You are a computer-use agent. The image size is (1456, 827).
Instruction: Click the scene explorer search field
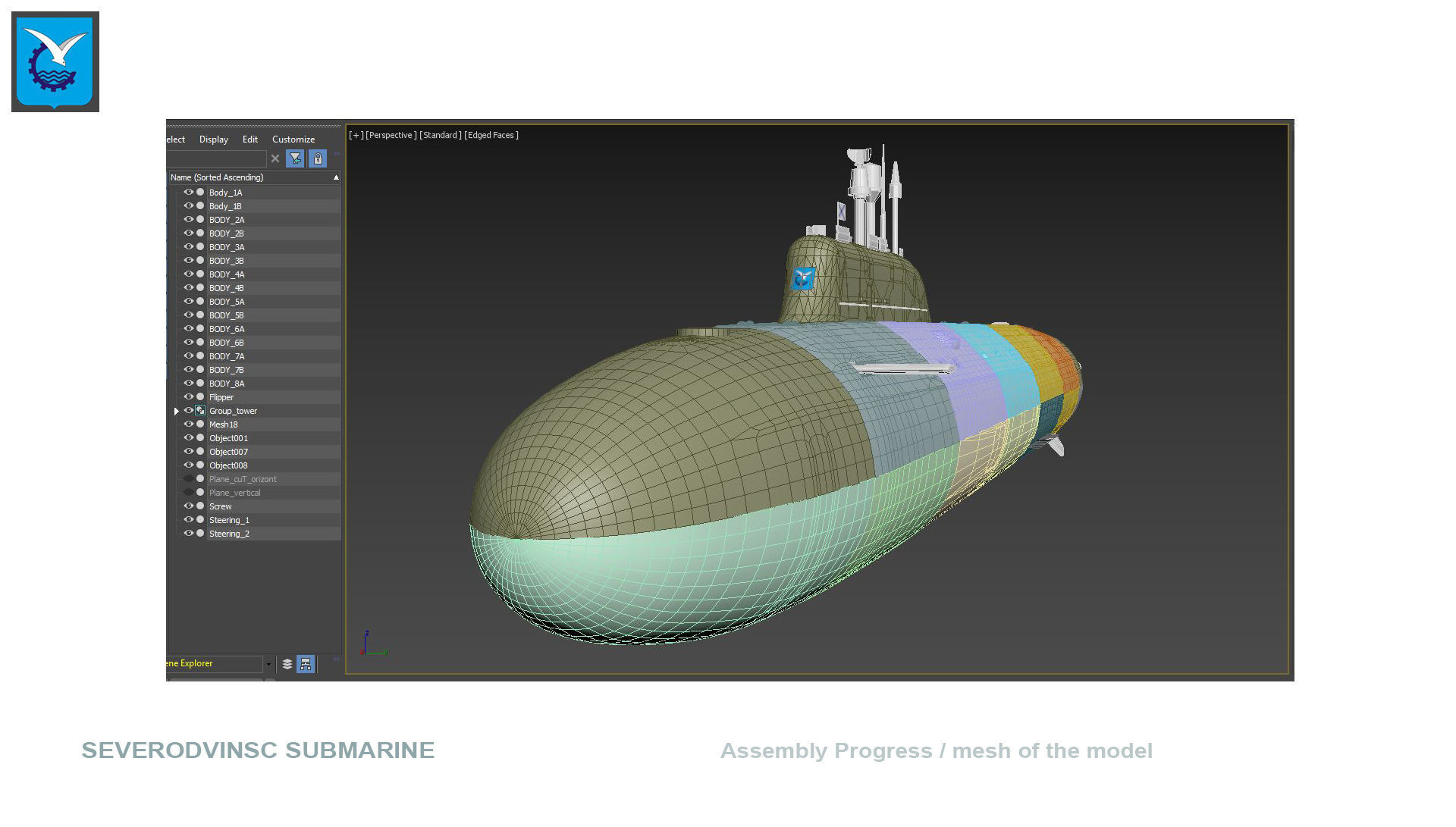pyautogui.click(x=216, y=158)
